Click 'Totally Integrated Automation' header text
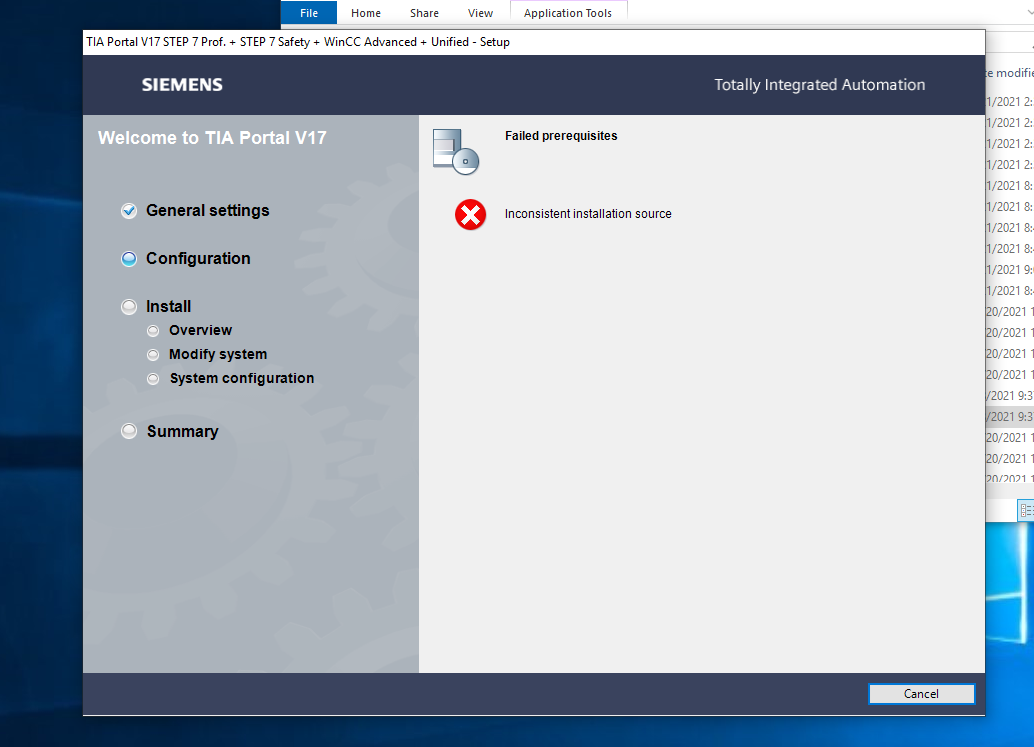 point(820,84)
